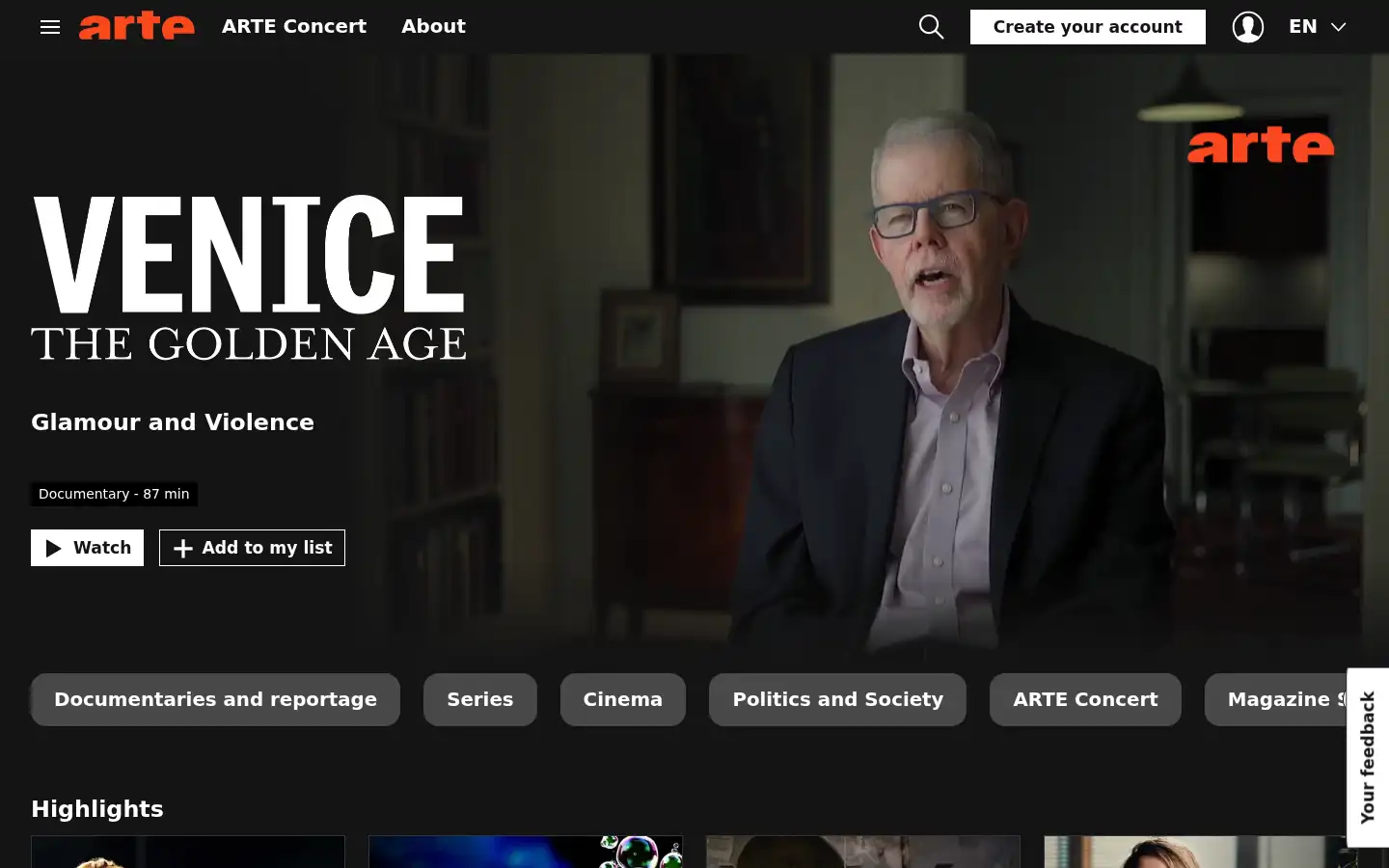
Task: Click the Venice The Golden Age title
Action: [249, 278]
